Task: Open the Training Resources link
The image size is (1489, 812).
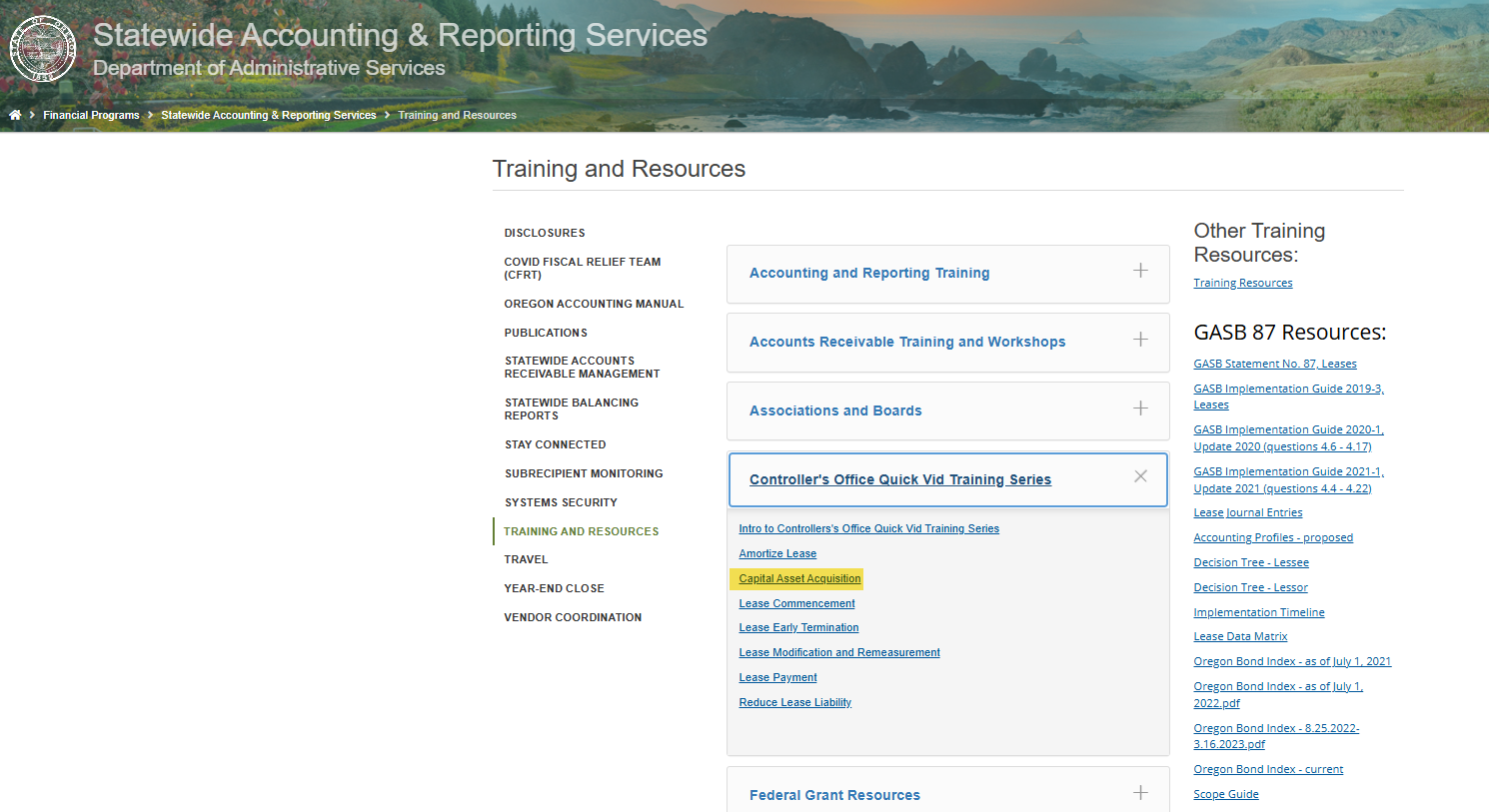Action: click(x=1242, y=283)
